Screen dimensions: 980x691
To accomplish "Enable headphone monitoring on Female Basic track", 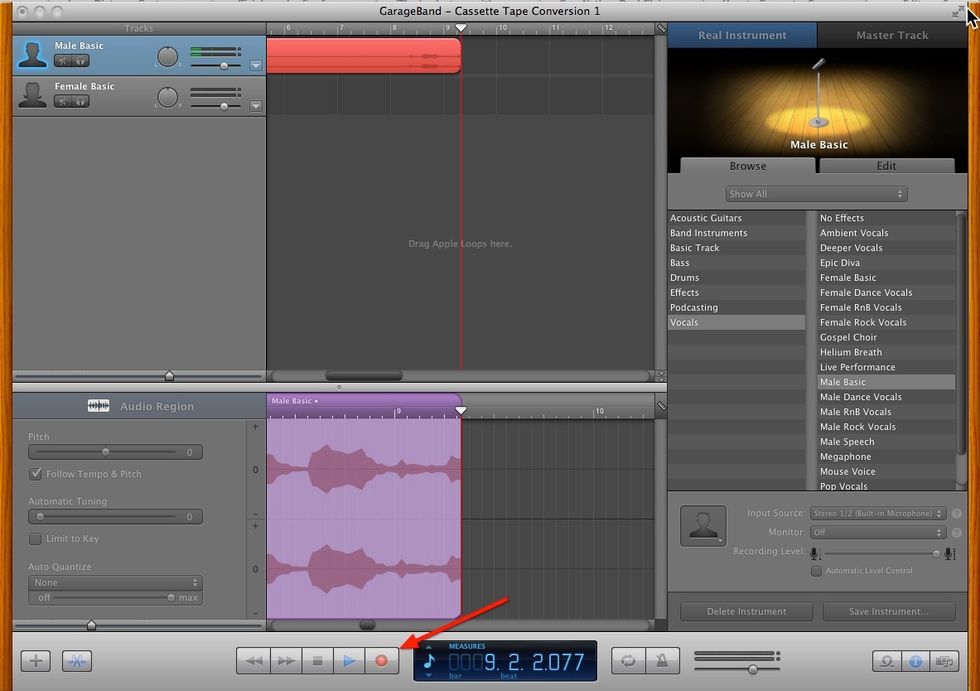I will coord(80,102).
